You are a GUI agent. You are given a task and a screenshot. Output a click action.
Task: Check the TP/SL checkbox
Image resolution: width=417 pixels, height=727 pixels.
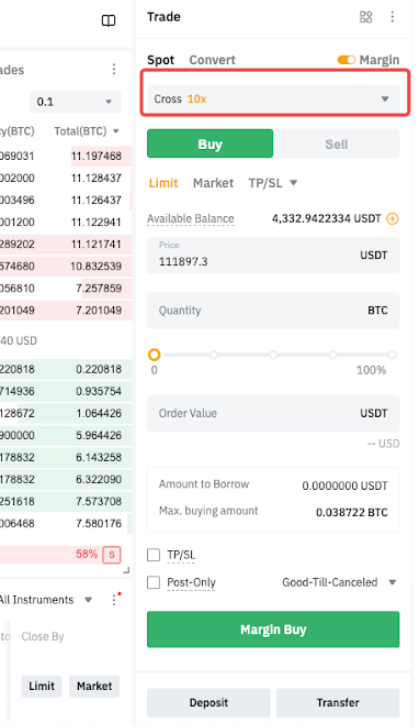point(154,555)
